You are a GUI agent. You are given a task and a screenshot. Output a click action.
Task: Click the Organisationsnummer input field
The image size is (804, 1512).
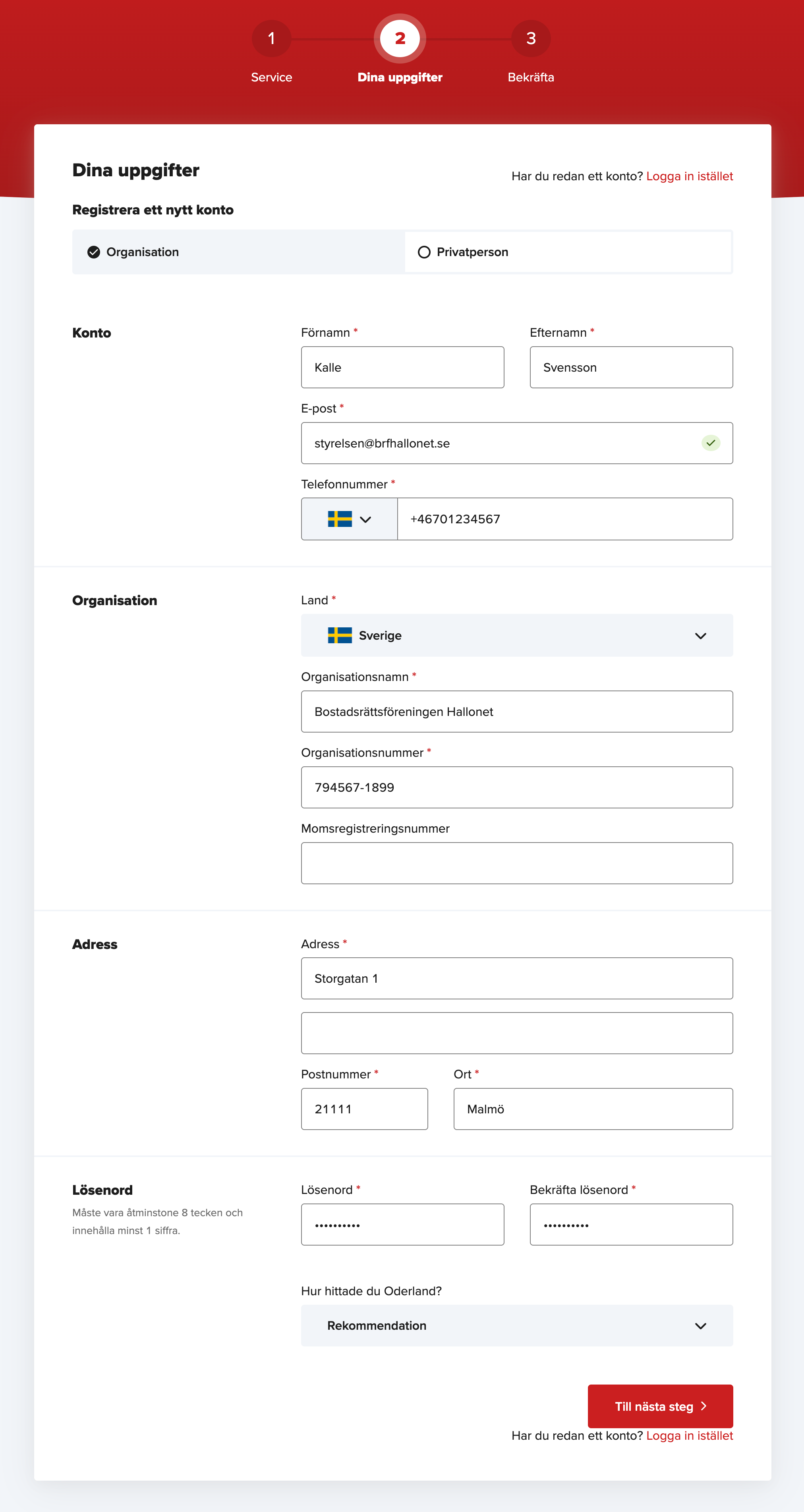pyautogui.click(x=516, y=788)
